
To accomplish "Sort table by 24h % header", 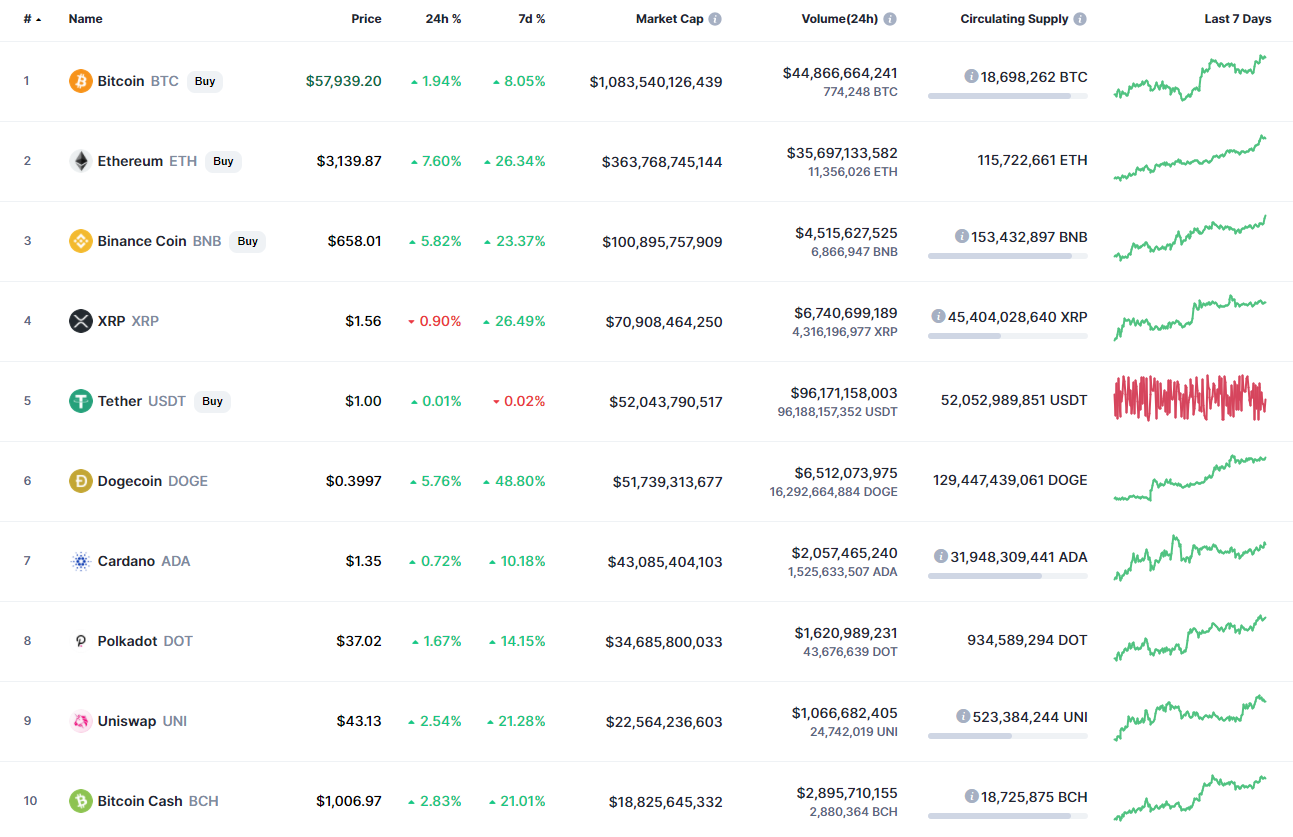I will click(443, 19).
